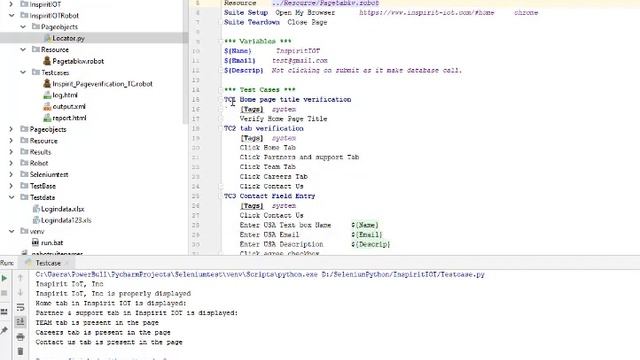Viewport: 640px width, 360px height.
Task: Click the InspiritIOTRobot folder icon
Action: tap(24, 16)
